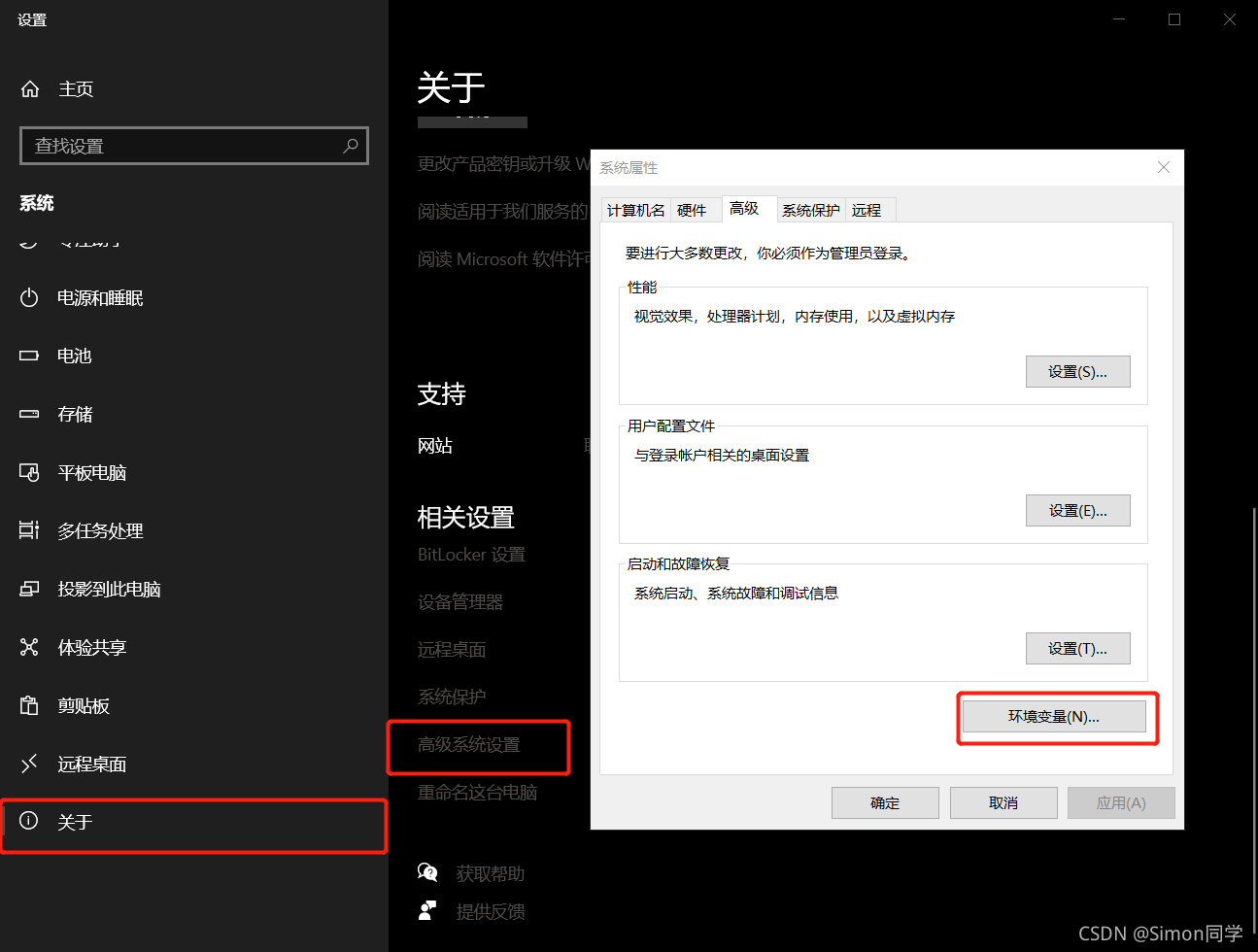Screen dimensions: 1258x952
Task: Focus the 查找设置 search field
Action: coord(194,146)
